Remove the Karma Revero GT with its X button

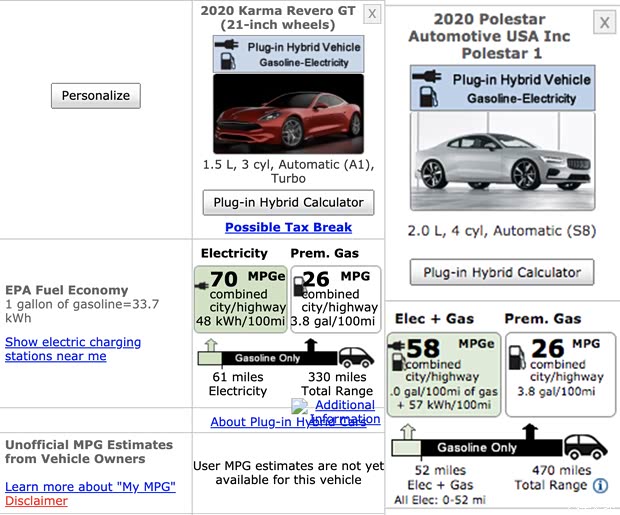coord(371,13)
